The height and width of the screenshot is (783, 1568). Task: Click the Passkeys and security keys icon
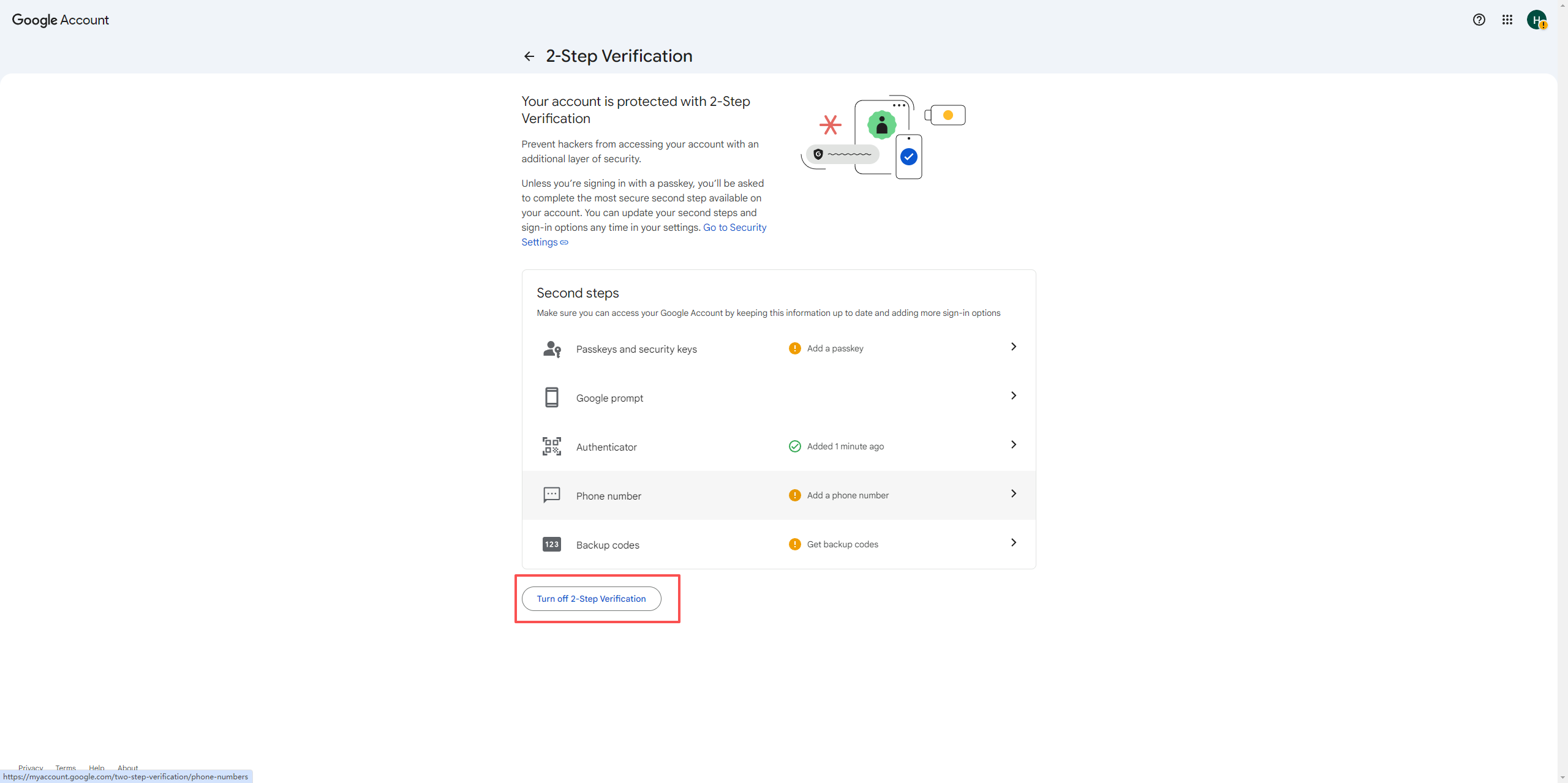pyautogui.click(x=552, y=349)
